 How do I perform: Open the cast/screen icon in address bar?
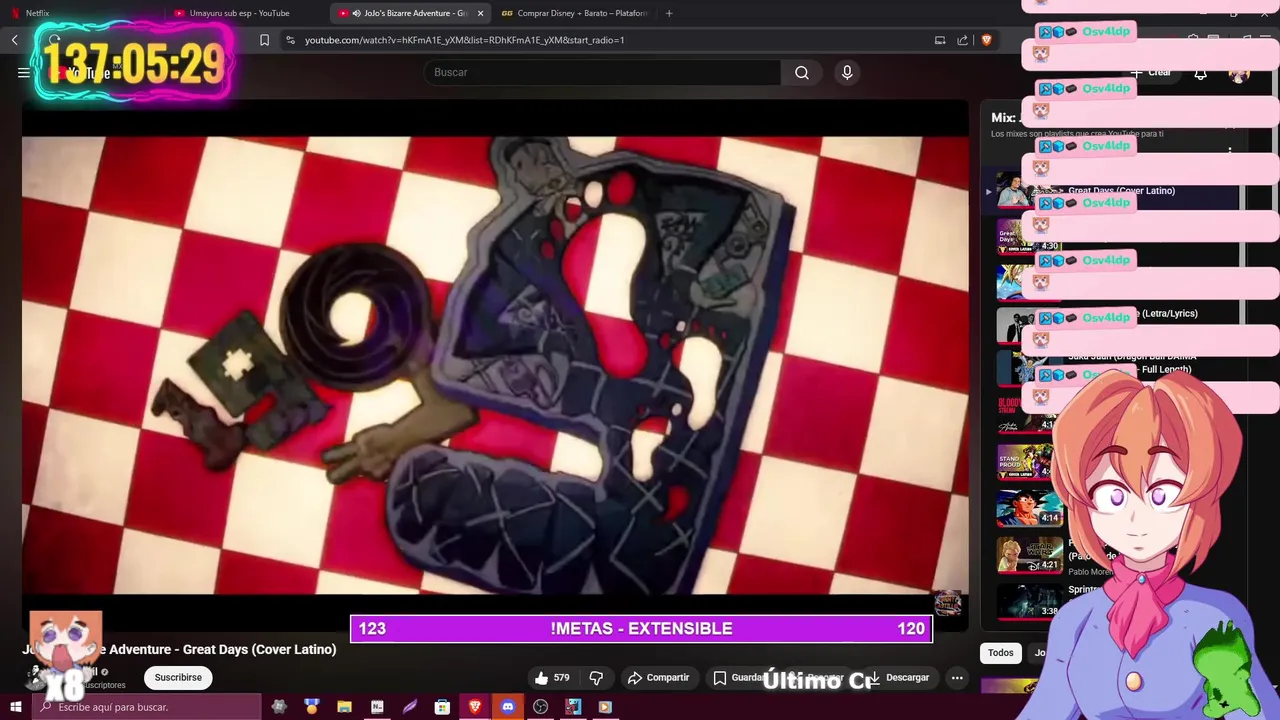[x=940, y=40]
